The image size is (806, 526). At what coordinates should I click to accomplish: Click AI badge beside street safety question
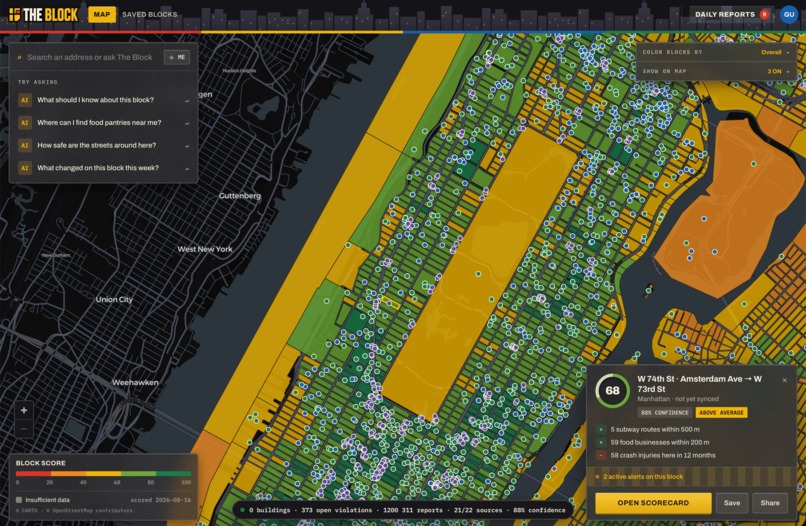click(x=25, y=145)
